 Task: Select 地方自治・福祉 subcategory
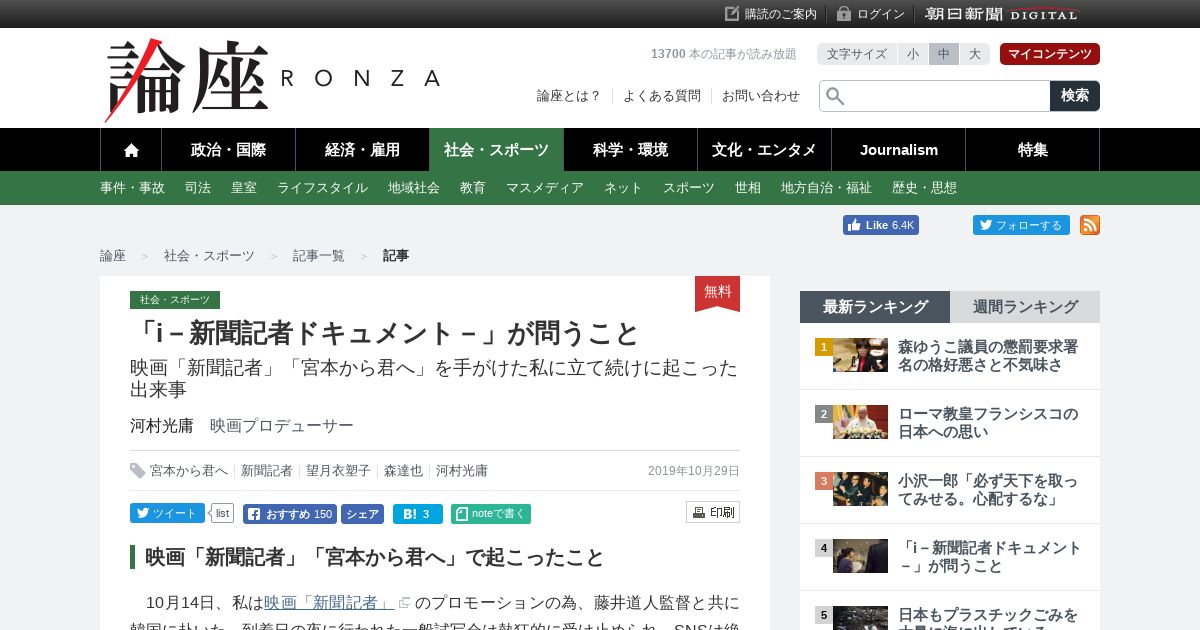click(826, 188)
